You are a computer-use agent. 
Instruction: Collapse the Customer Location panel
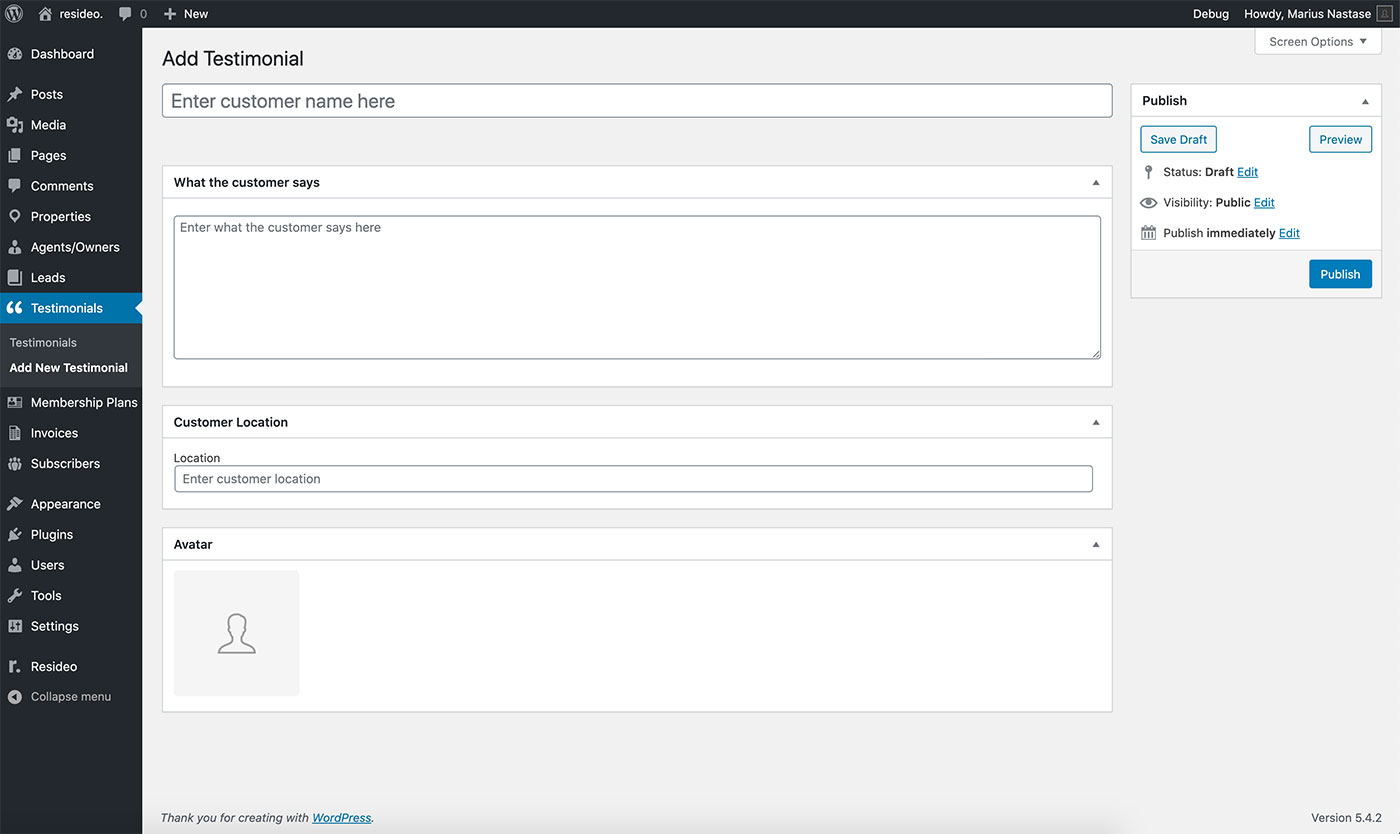coord(1095,423)
